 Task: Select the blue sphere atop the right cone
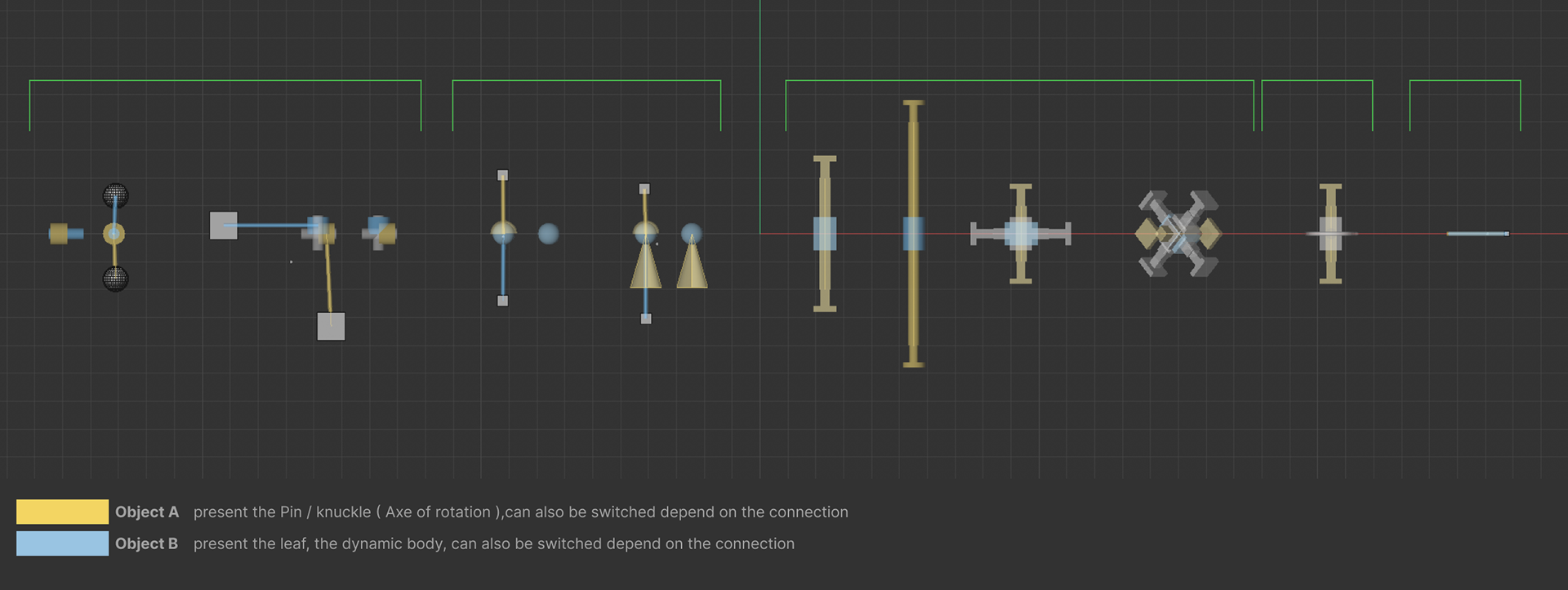tap(692, 233)
